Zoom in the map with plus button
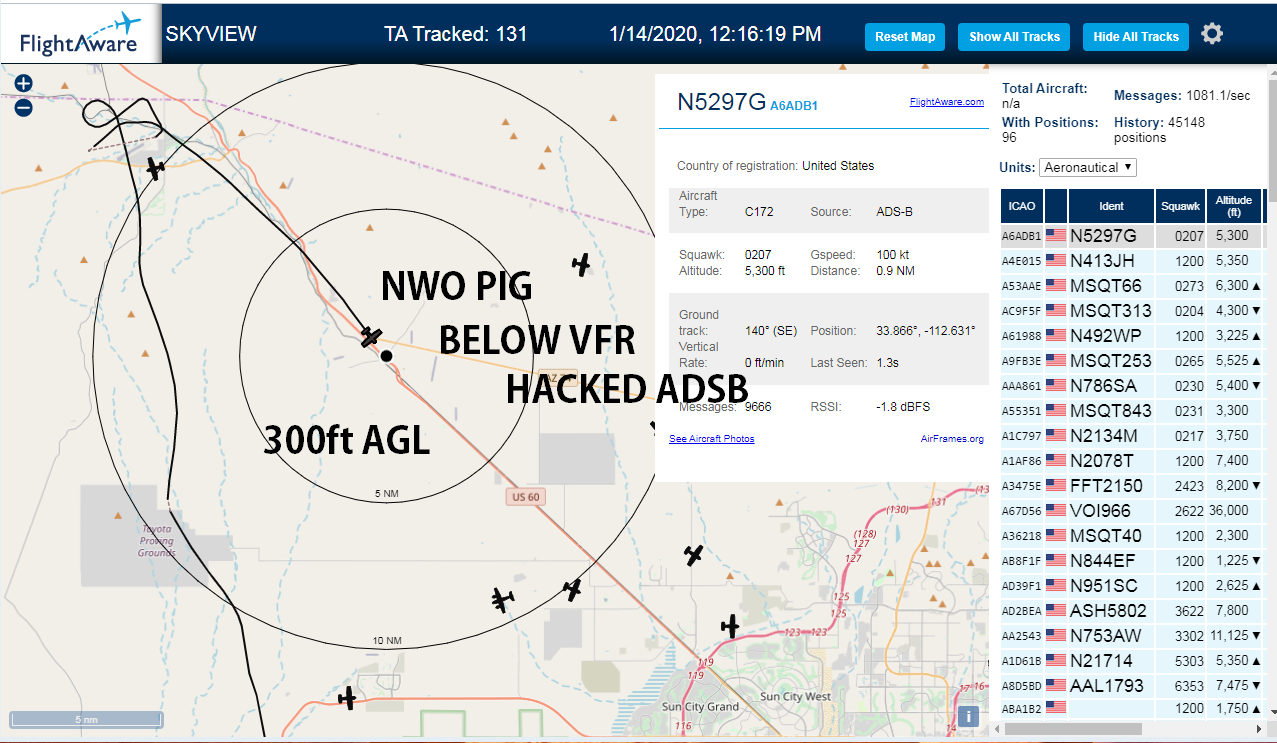 (x=24, y=84)
